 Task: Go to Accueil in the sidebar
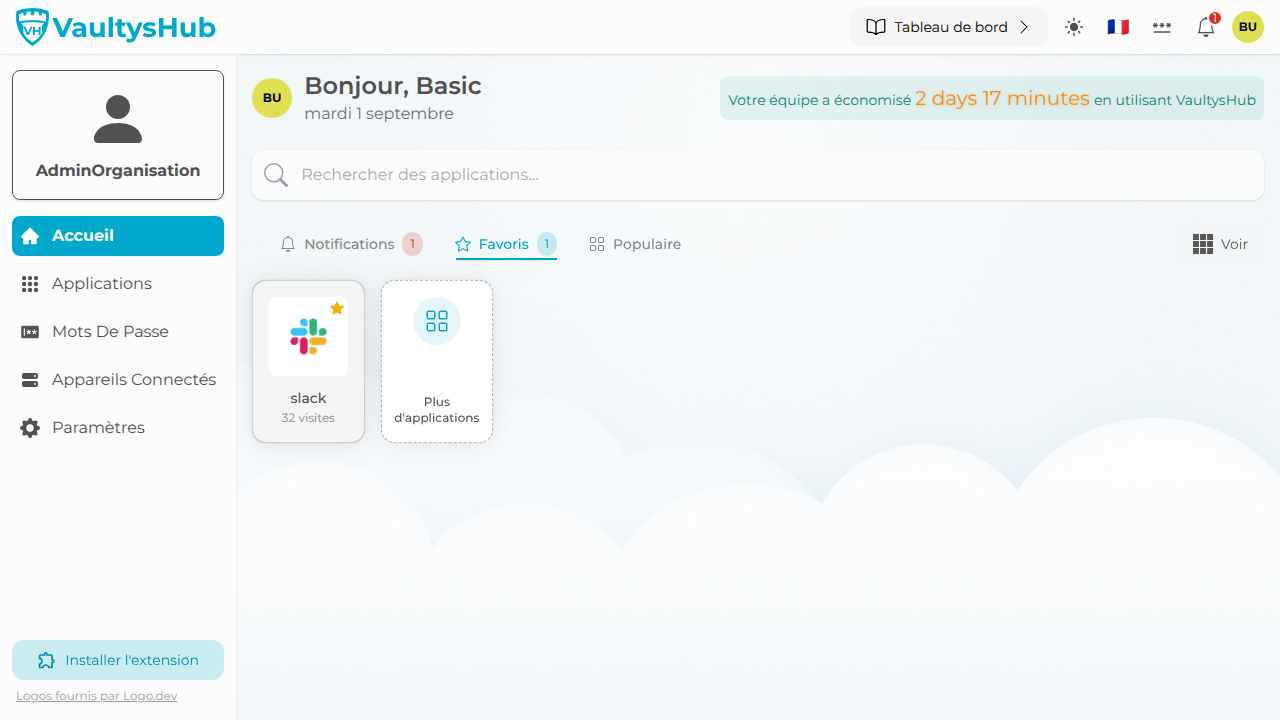point(118,236)
